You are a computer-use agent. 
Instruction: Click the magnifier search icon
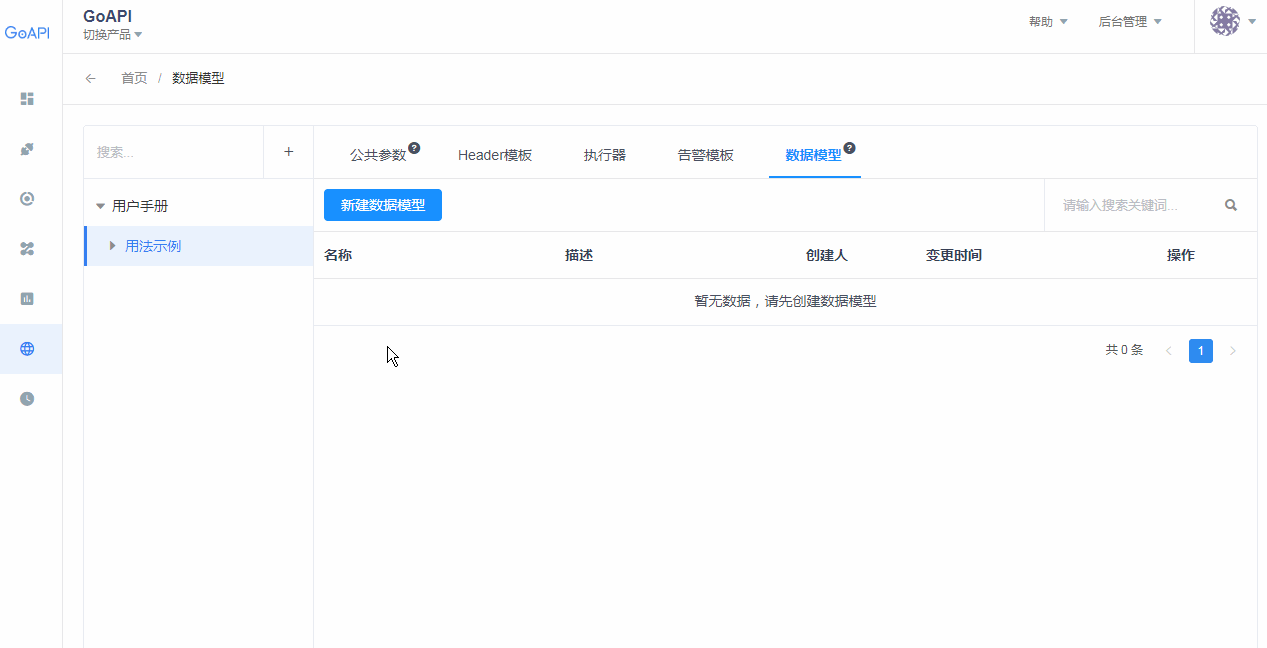tap(1231, 205)
